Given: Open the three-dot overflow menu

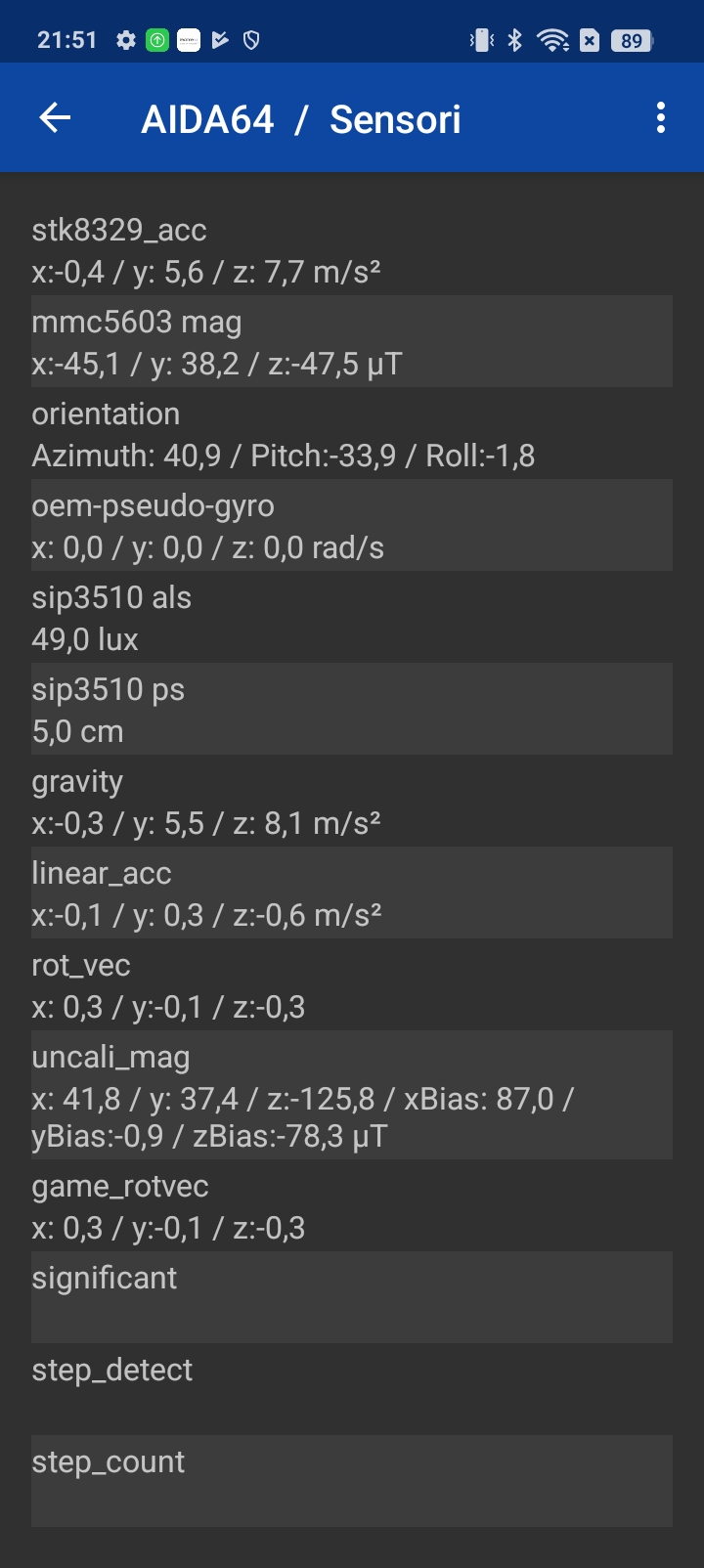Looking at the screenshot, I should [x=661, y=118].
